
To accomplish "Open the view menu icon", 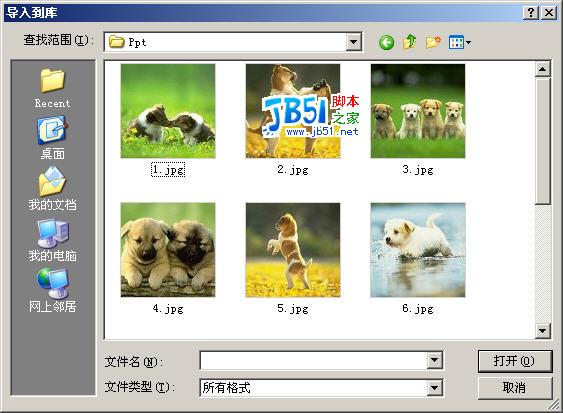I will pyautogui.click(x=460, y=42).
